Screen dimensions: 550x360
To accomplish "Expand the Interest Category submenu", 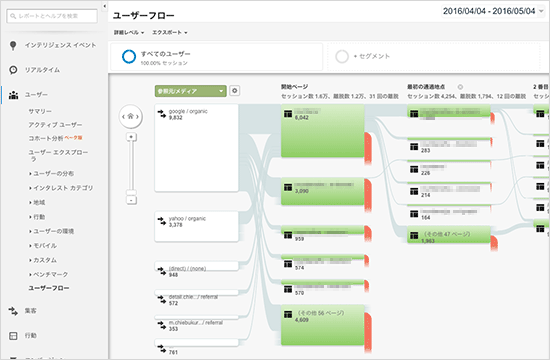I will click(61, 188).
